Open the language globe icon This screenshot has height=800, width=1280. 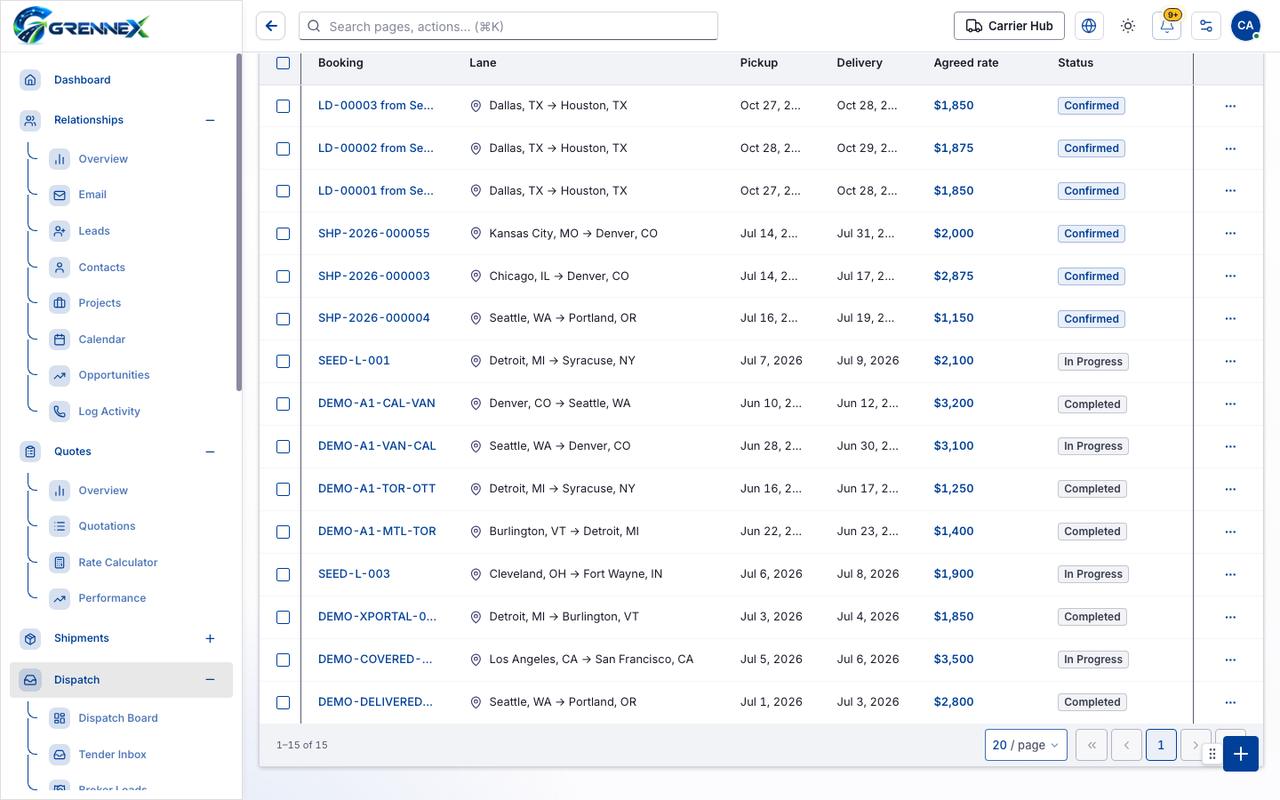[1089, 26]
